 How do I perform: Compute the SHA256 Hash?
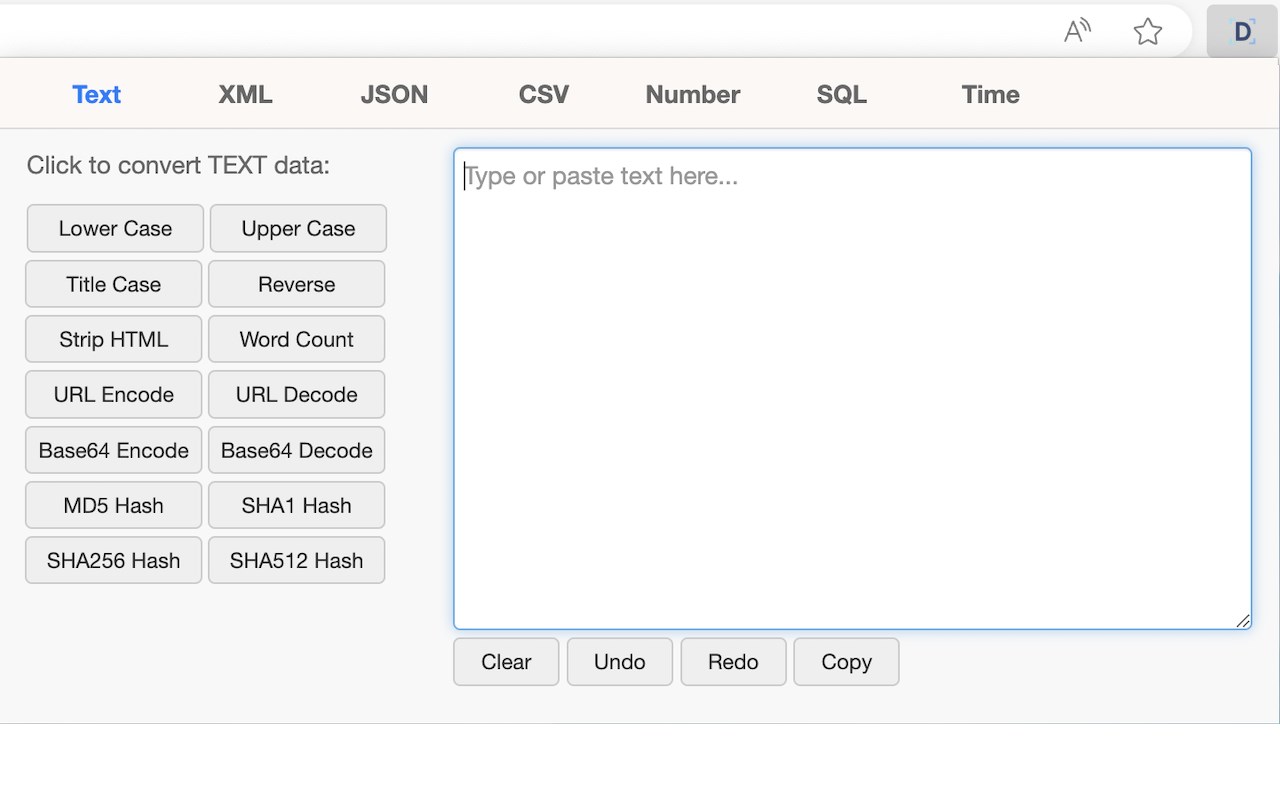click(114, 560)
